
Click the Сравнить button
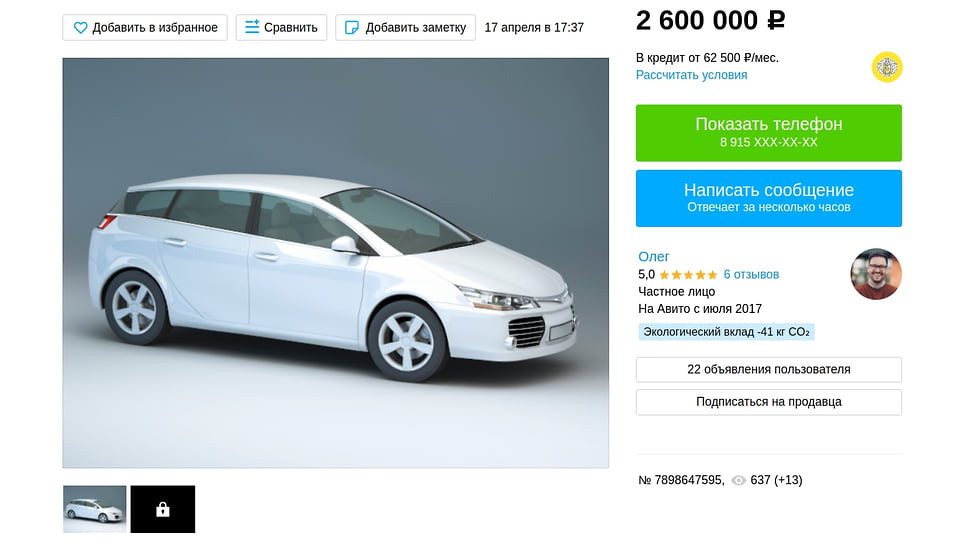pos(281,28)
